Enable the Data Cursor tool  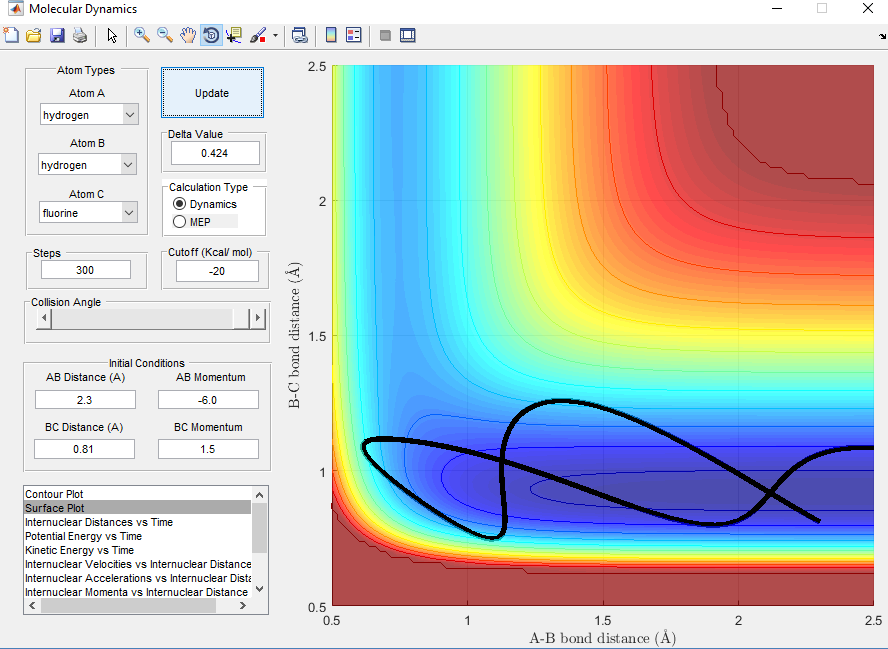(x=234, y=35)
